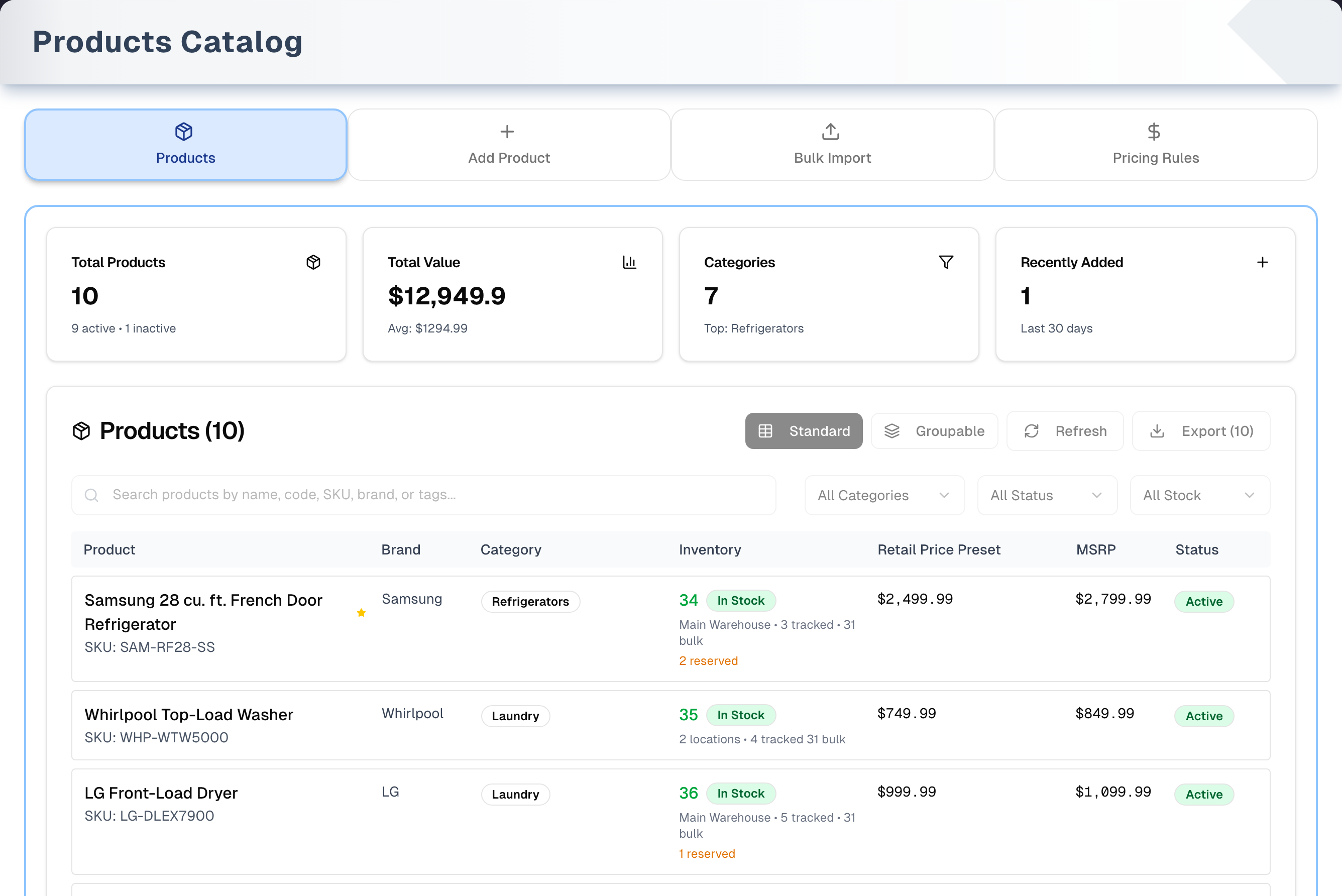
Task: Switch to the Pricing Rules tab
Action: coord(1156,145)
